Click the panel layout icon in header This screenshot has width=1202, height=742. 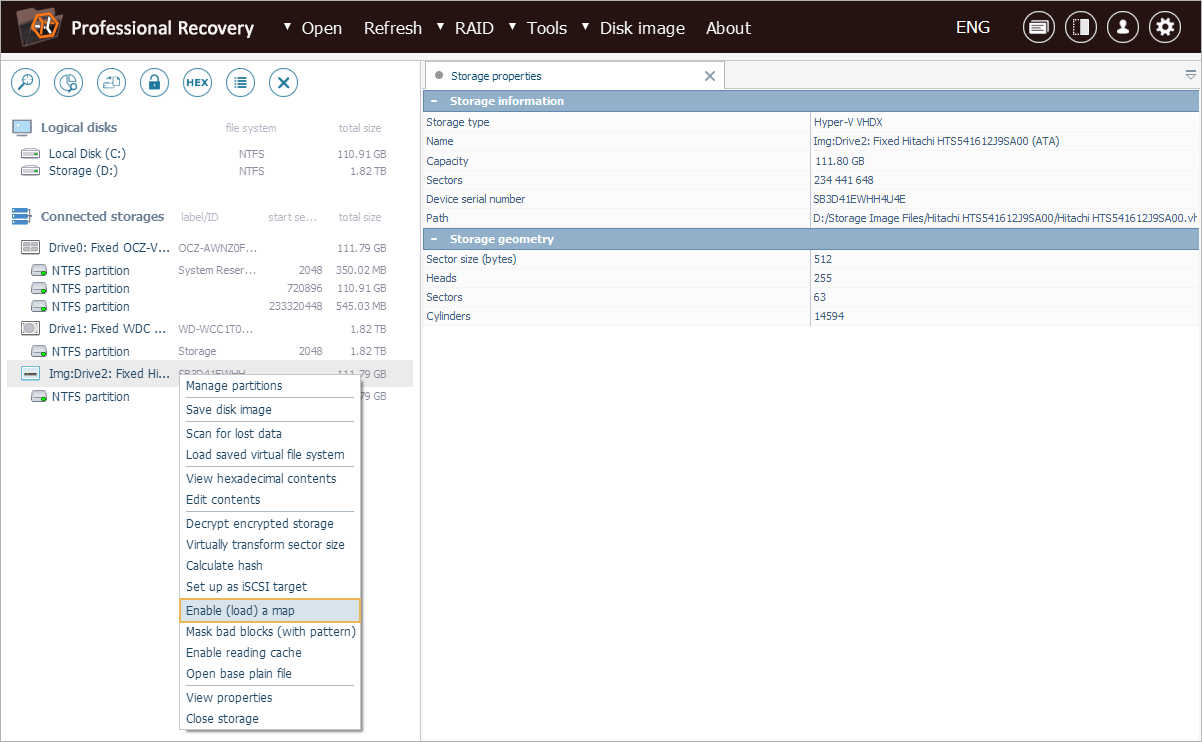click(1081, 28)
